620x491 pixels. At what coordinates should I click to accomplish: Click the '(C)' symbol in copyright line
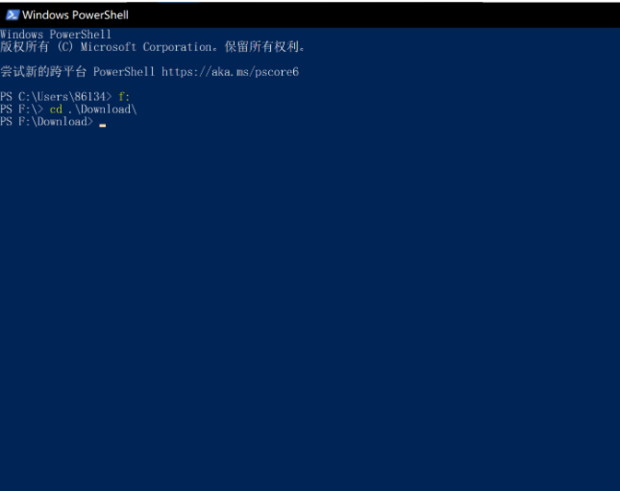[65, 47]
